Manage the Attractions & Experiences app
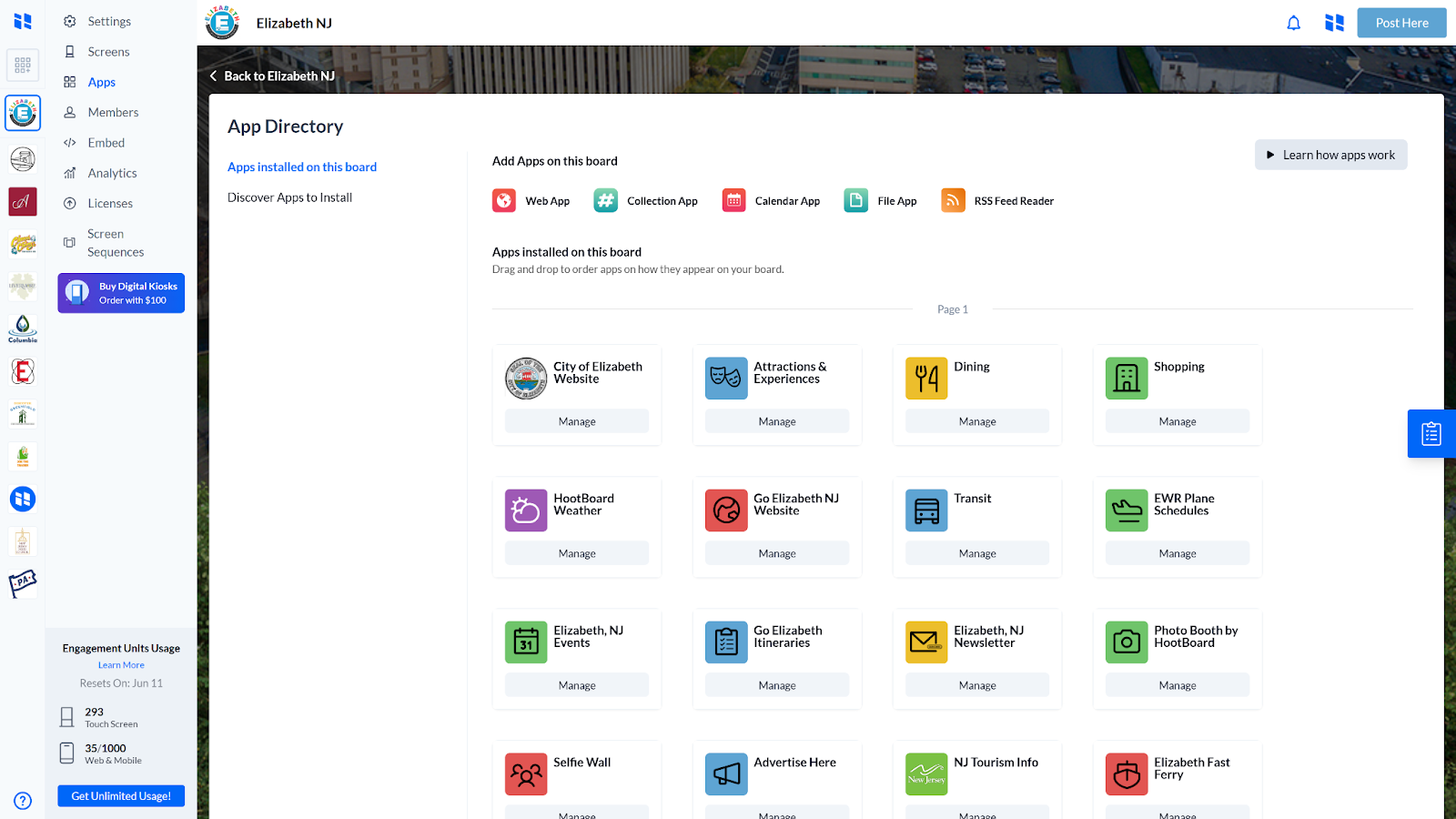The image size is (1456, 819). pos(777,421)
